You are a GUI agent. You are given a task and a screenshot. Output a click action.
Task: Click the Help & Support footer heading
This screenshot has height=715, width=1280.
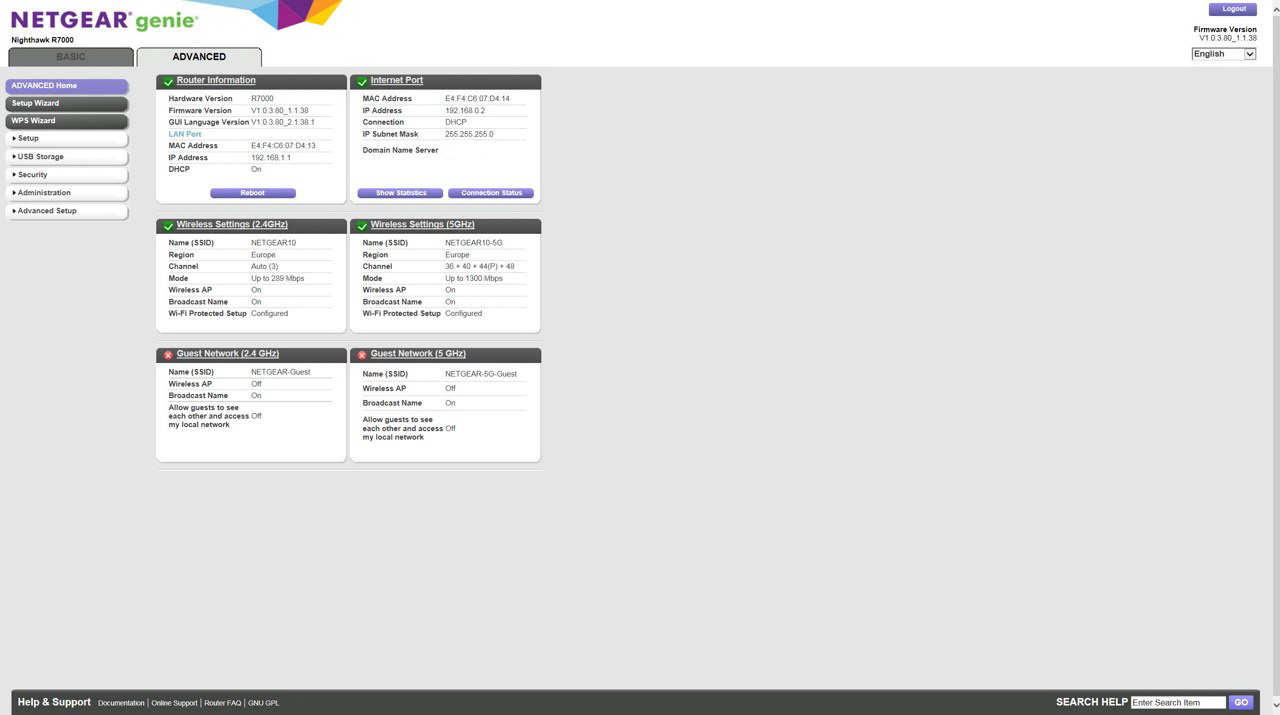tap(54, 702)
